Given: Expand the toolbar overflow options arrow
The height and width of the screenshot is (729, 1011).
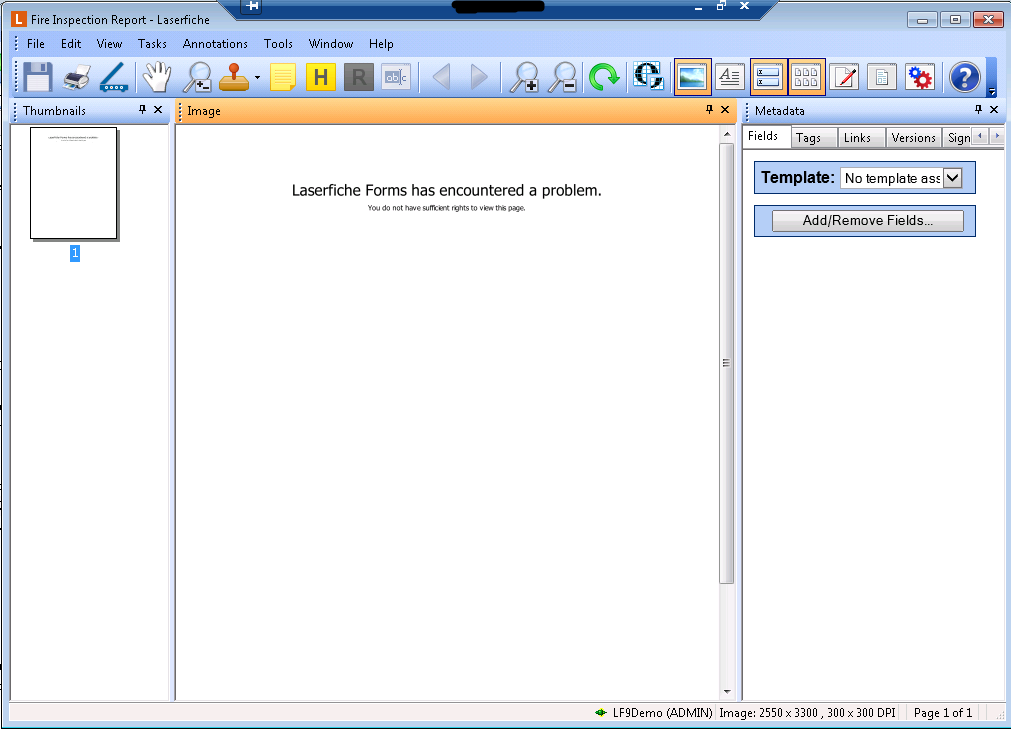Looking at the screenshot, I should [x=992, y=92].
